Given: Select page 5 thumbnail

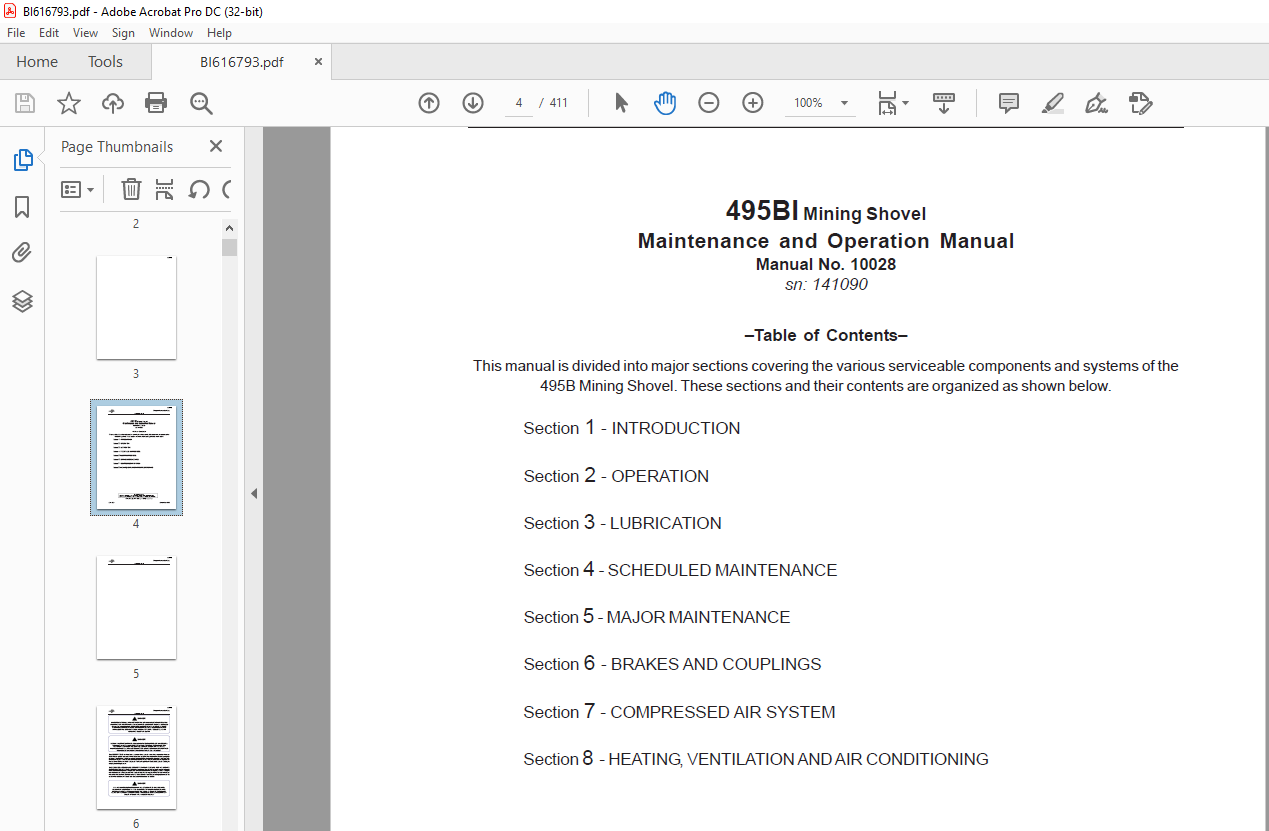Looking at the screenshot, I should coord(136,607).
